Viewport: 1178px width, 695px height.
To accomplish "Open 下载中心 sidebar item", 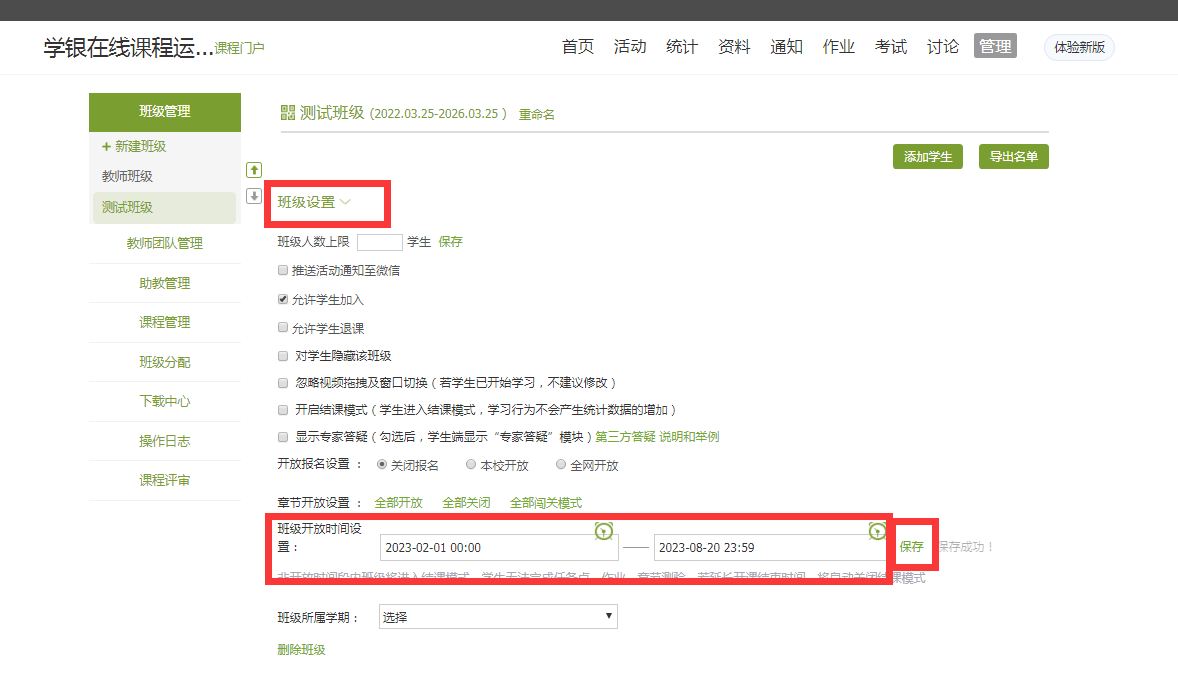I will [165, 401].
